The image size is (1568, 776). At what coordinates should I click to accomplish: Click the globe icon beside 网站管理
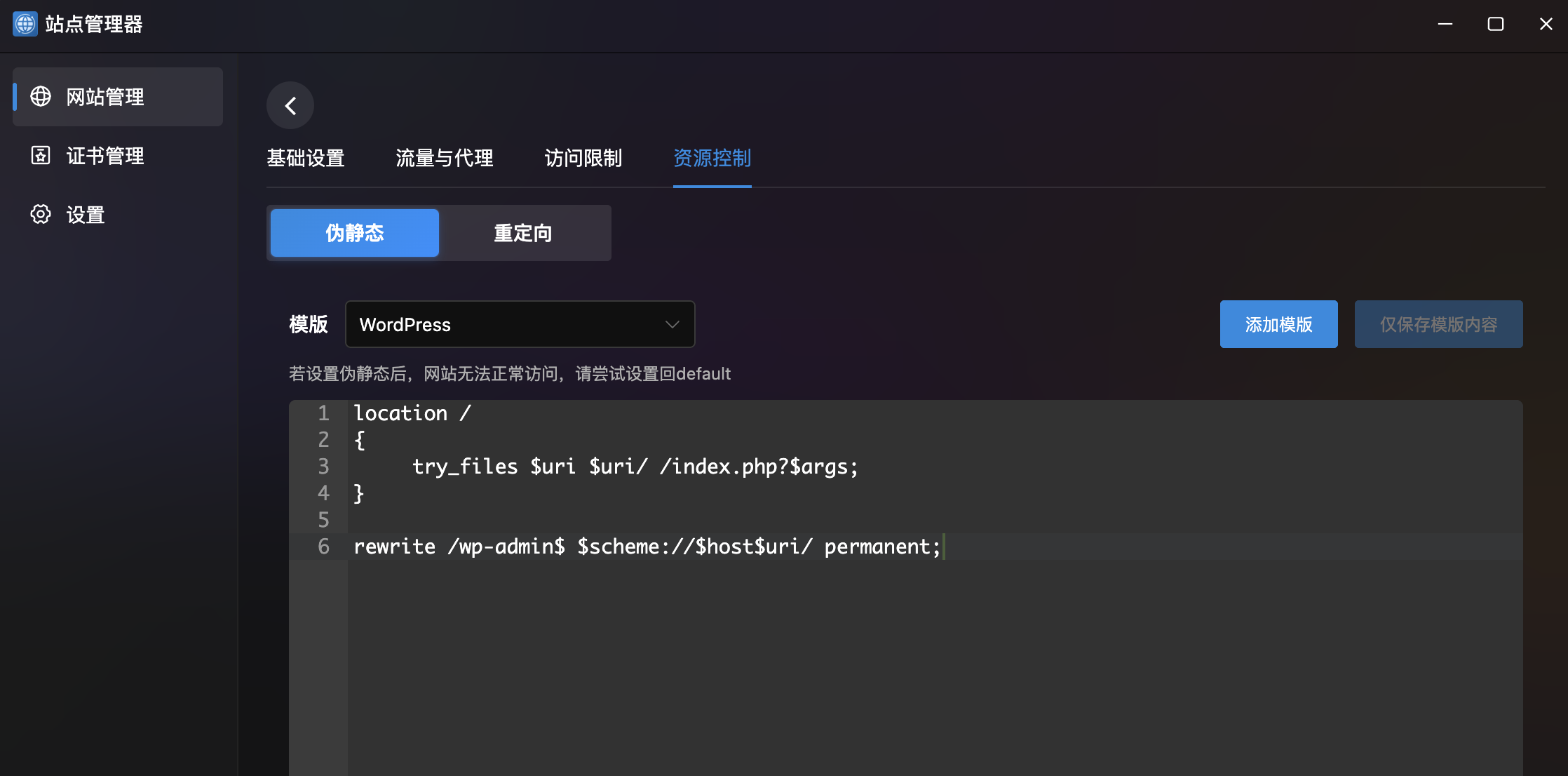[x=41, y=96]
